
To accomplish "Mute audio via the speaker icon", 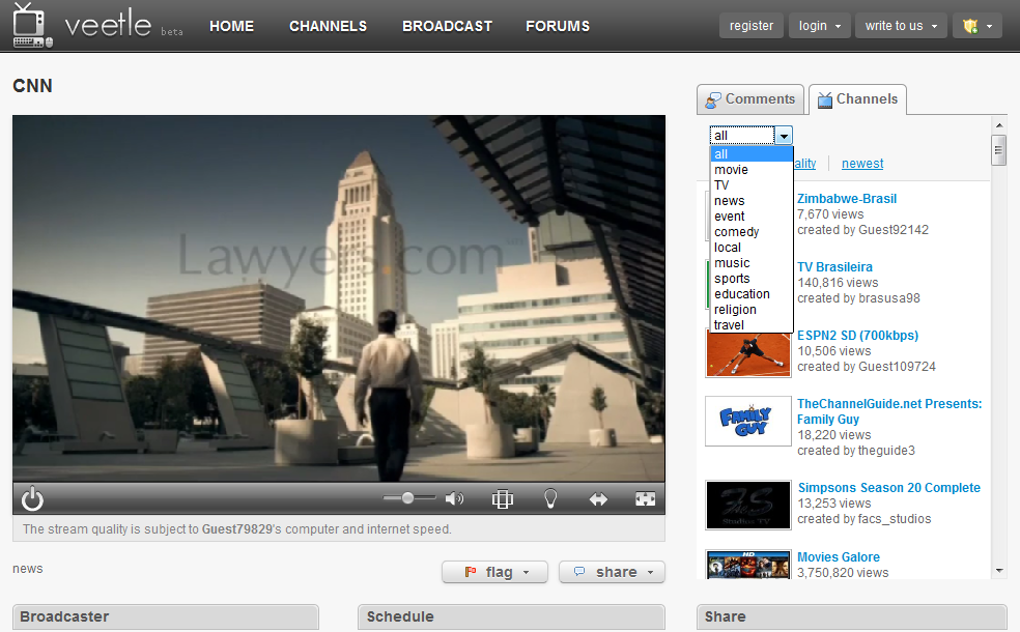I will (x=454, y=499).
